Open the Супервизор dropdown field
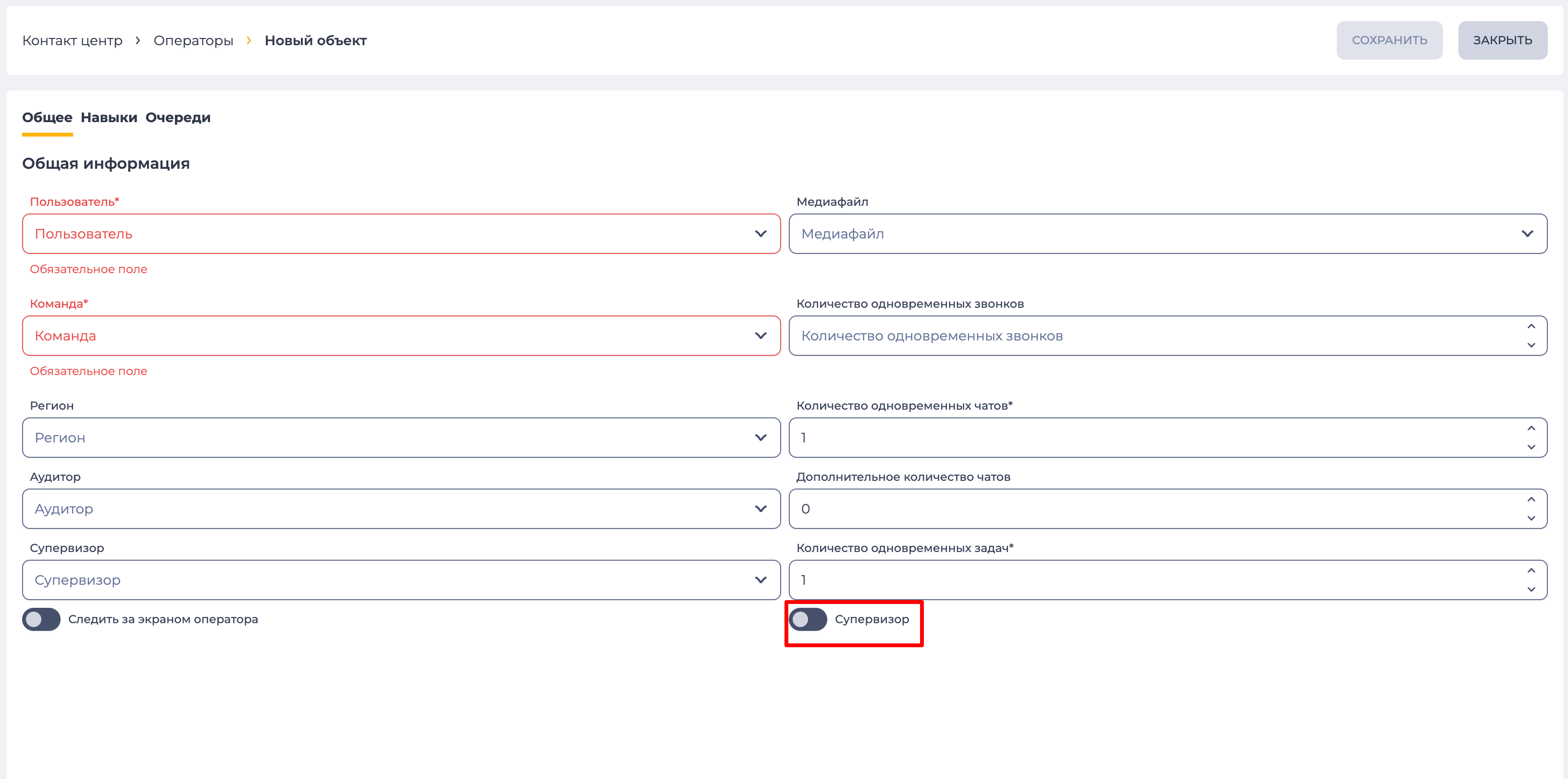The width and height of the screenshot is (1568, 779). point(401,580)
